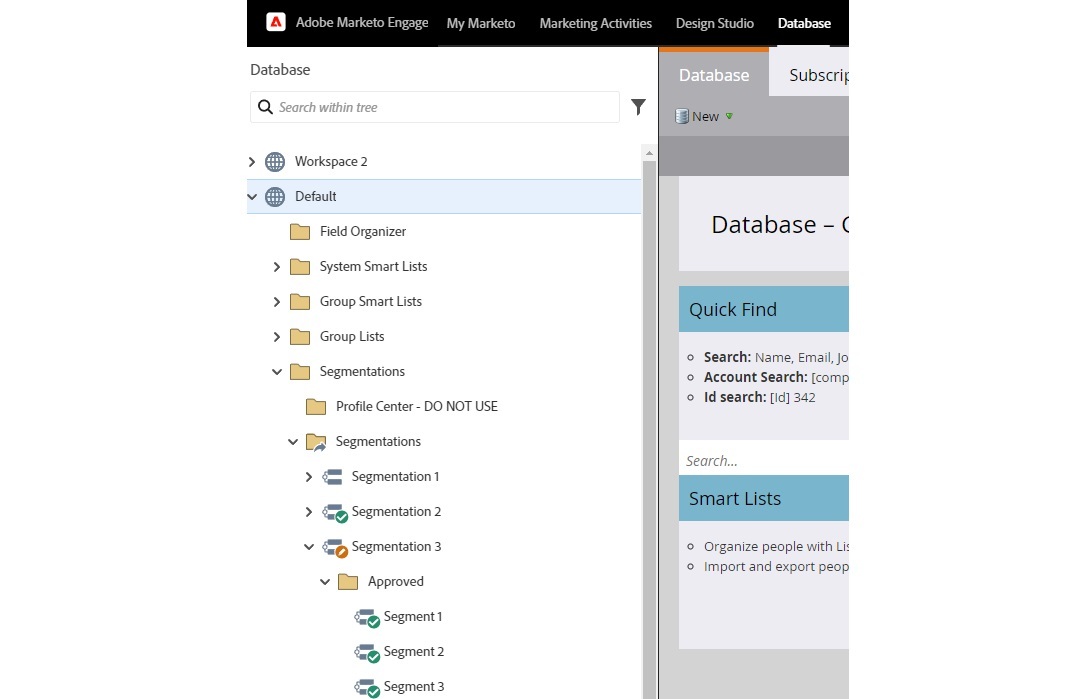Expand the Workspace 2 node

[252, 162]
